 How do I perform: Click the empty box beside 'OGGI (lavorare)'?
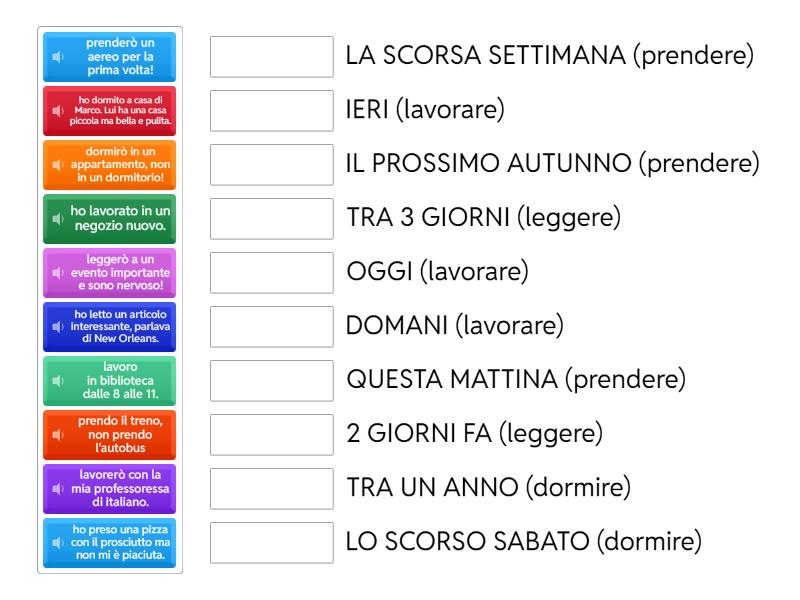(x=272, y=273)
